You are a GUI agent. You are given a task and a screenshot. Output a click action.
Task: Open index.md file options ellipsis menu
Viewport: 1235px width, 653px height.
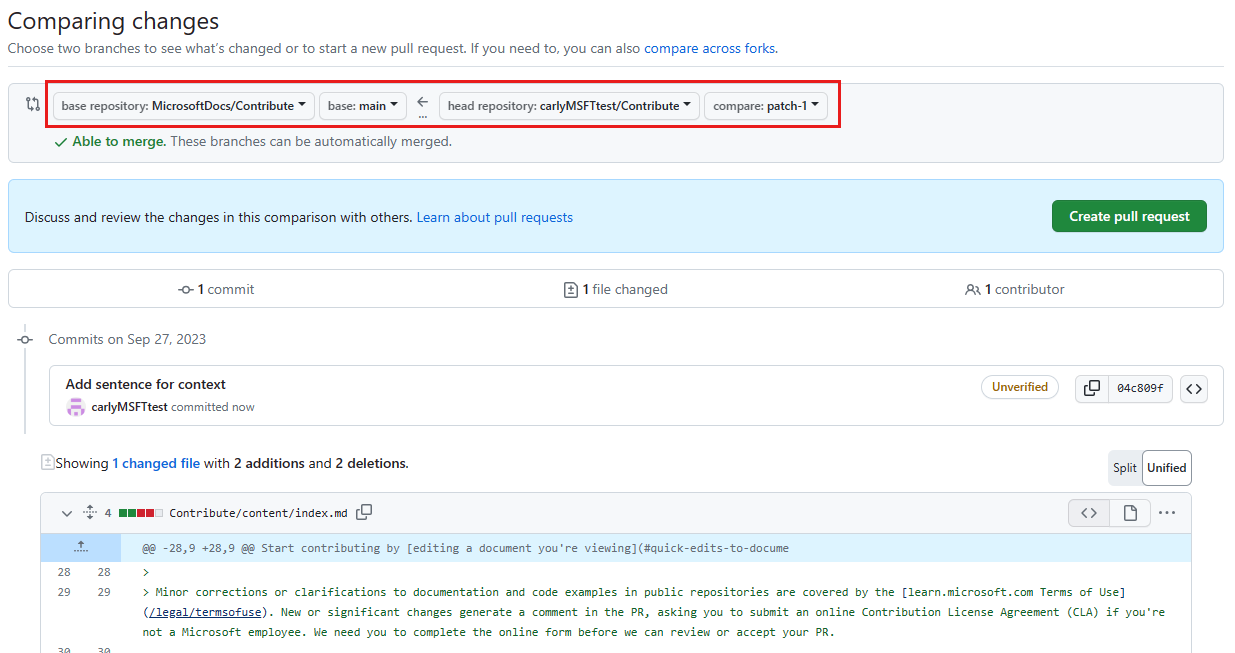point(1167,513)
